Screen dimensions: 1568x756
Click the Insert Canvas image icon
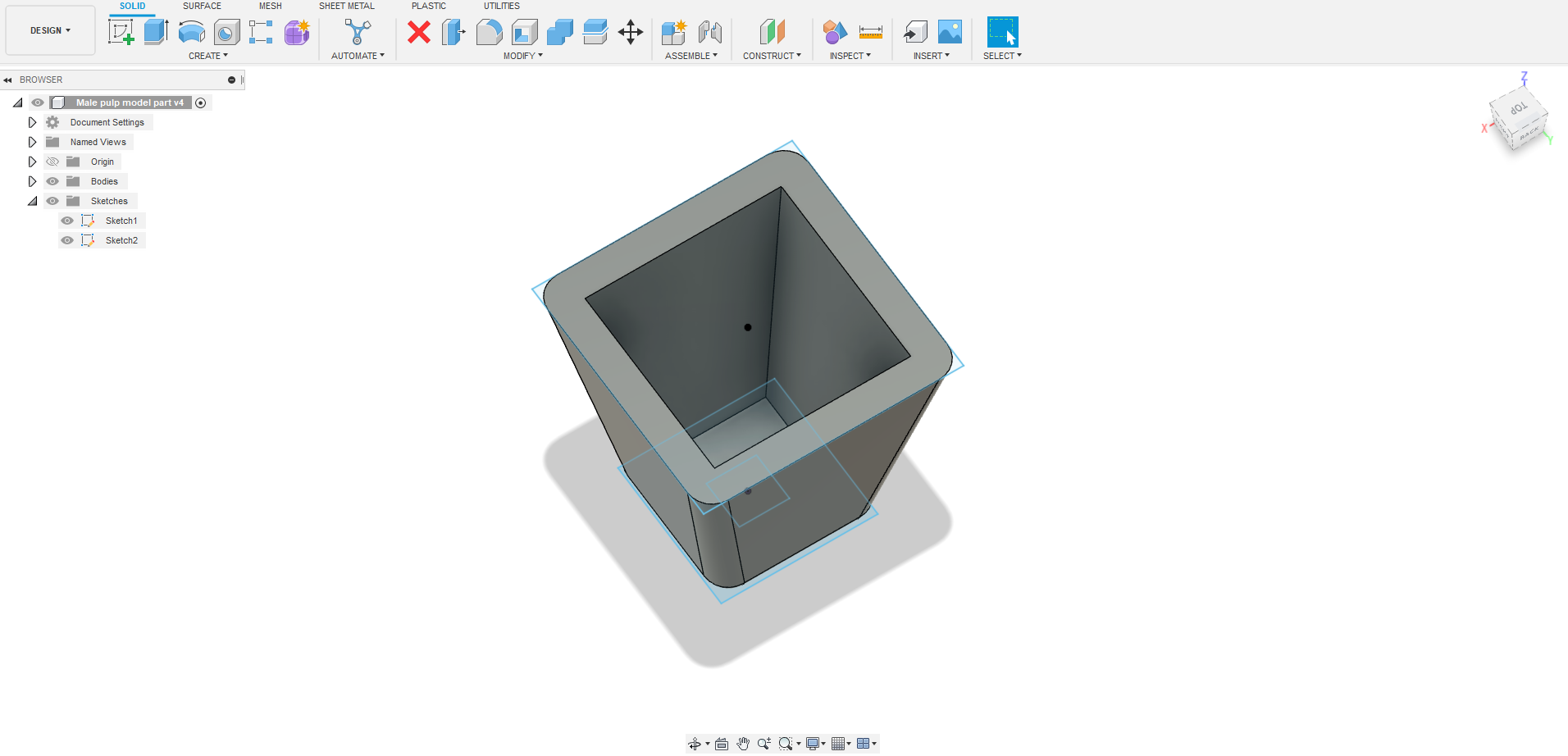click(950, 32)
